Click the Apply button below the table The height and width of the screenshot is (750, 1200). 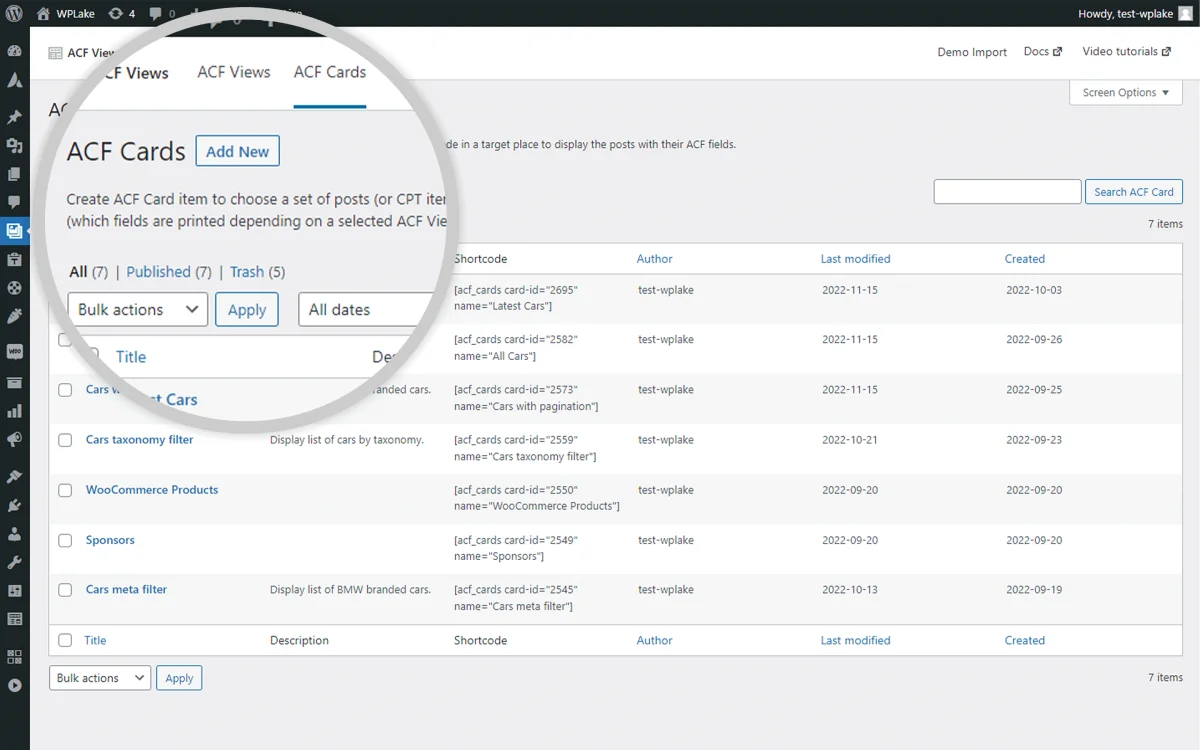click(179, 678)
